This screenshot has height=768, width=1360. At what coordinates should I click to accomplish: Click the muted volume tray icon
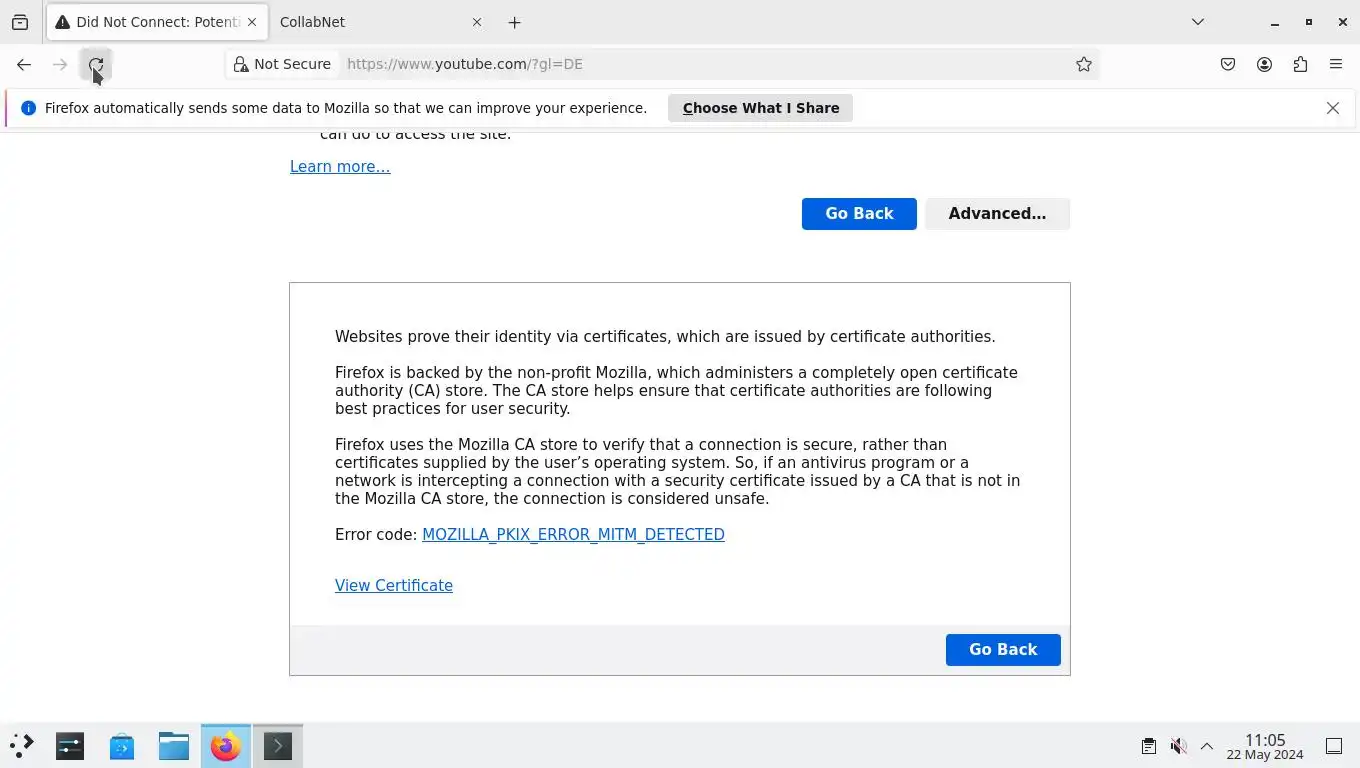coord(1178,746)
